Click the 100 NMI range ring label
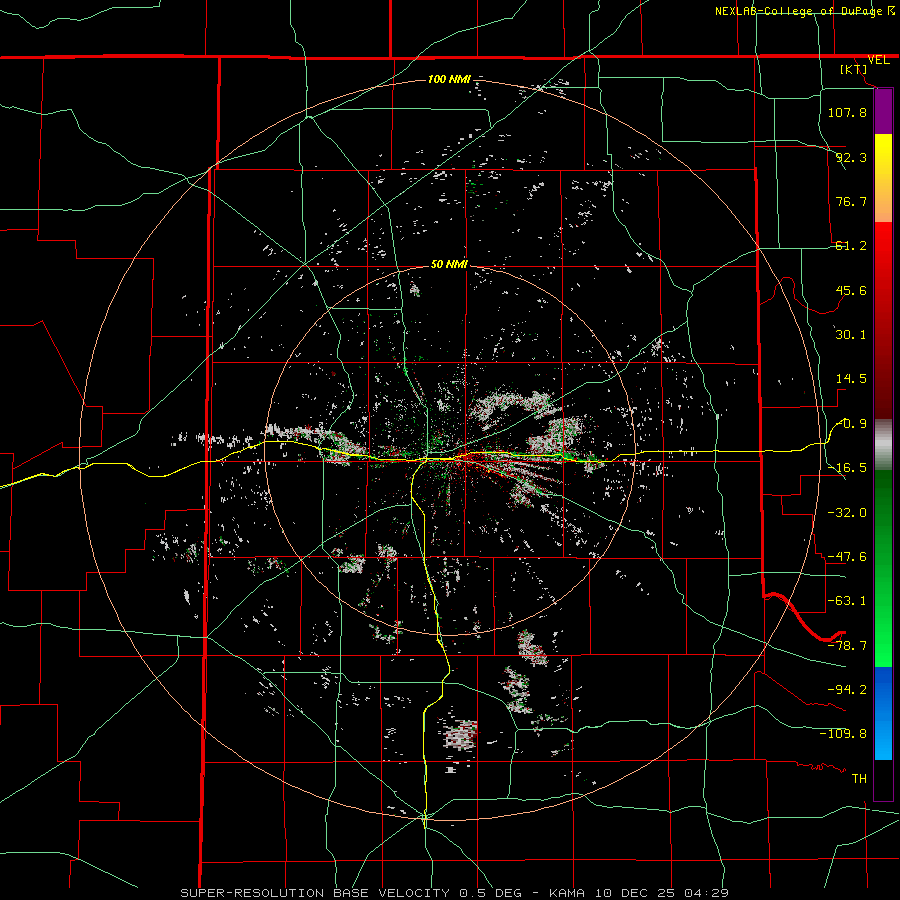Image resolution: width=900 pixels, height=900 pixels. click(449, 79)
